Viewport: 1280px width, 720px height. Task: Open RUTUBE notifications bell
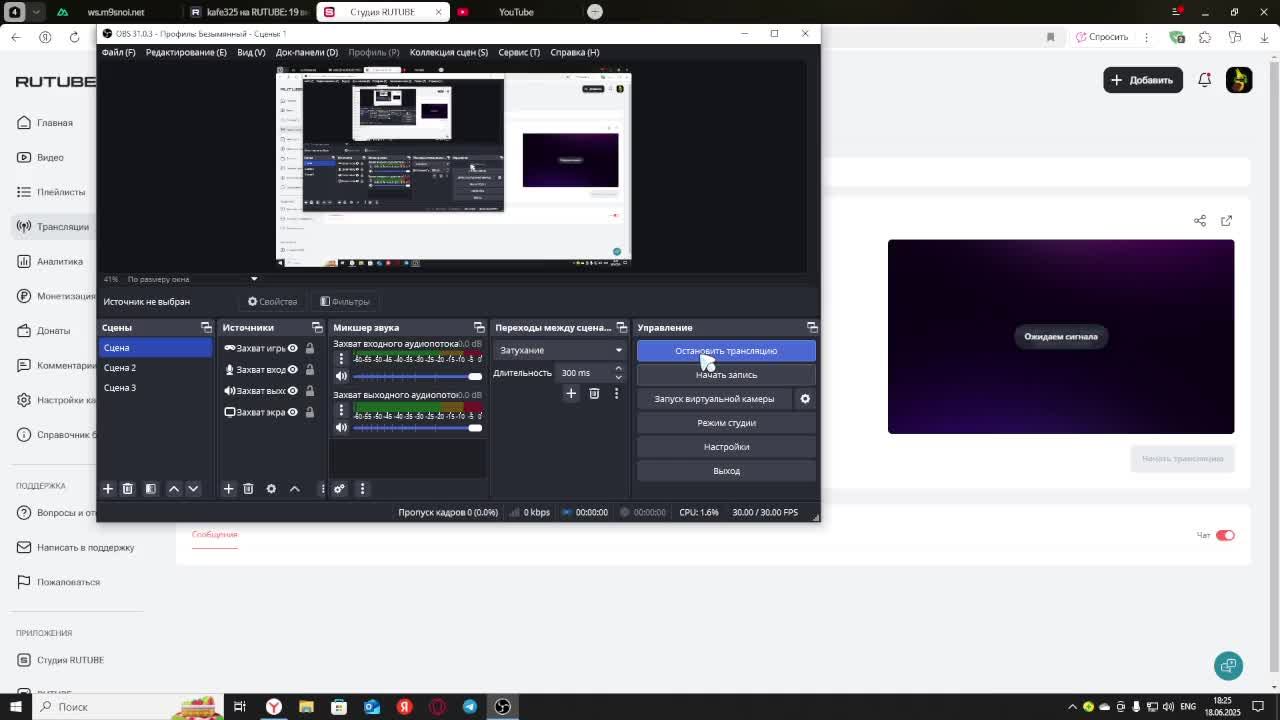click(x=1204, y=80)
